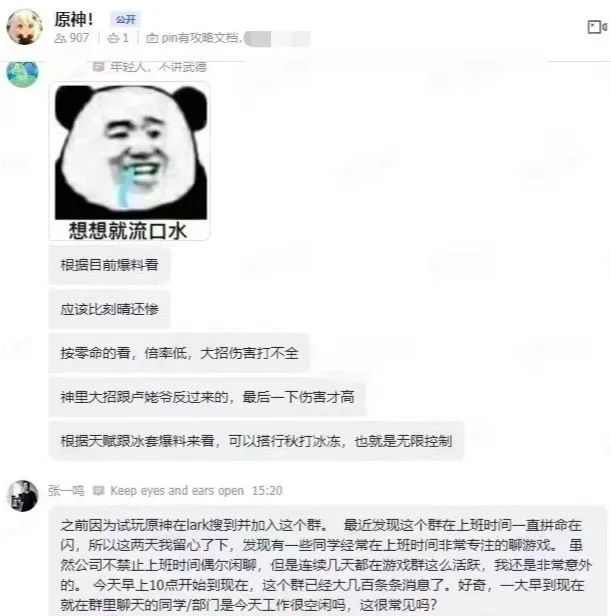Viewport: 611px width, 616px height.
Task: Start a video call in the group
Action: click(x=597, y=27)
